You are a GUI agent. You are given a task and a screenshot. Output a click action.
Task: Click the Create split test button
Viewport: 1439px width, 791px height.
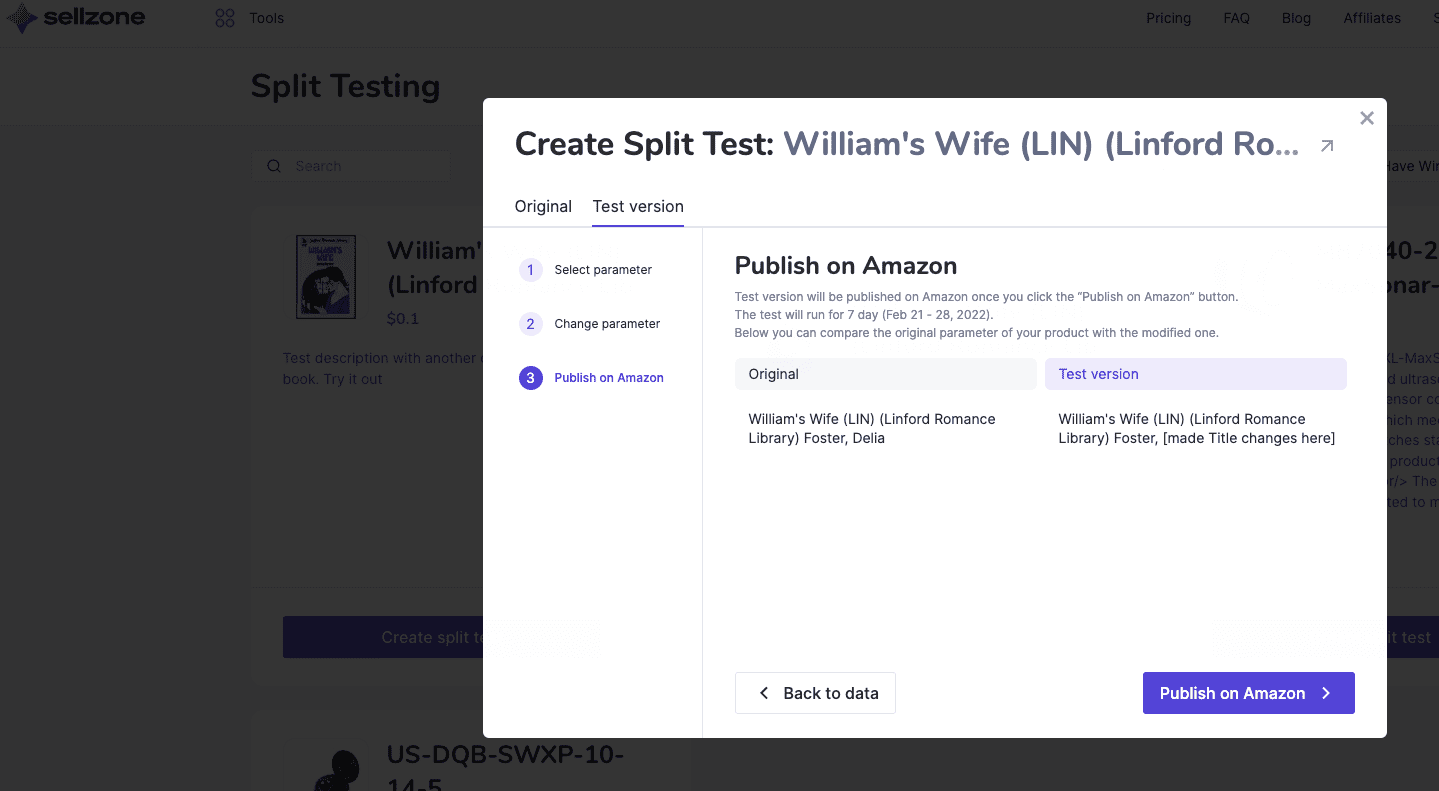[x=400, y=637]
